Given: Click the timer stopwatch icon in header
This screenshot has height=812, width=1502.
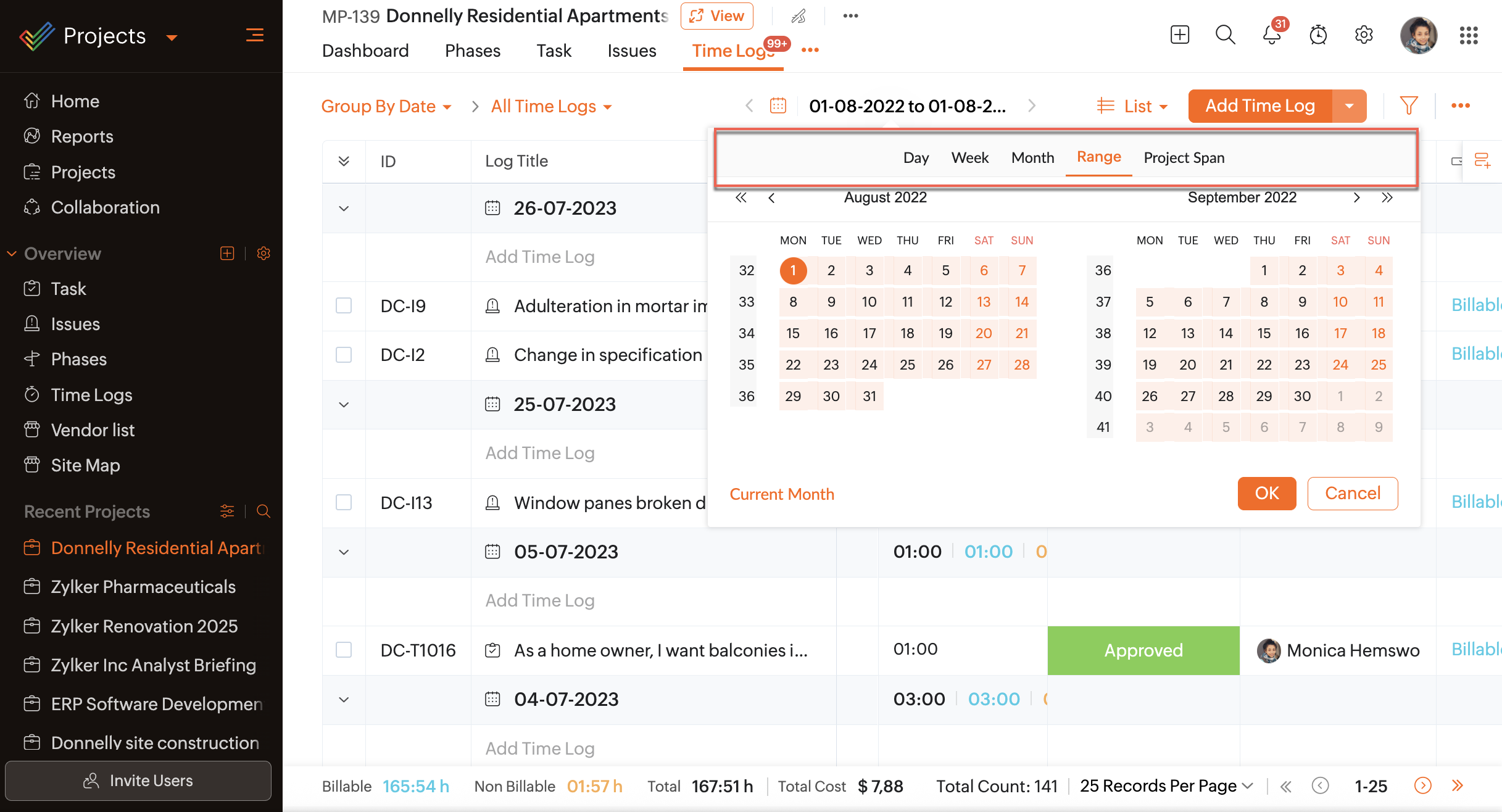Looking at the screenshot, I should point(1318,35).
